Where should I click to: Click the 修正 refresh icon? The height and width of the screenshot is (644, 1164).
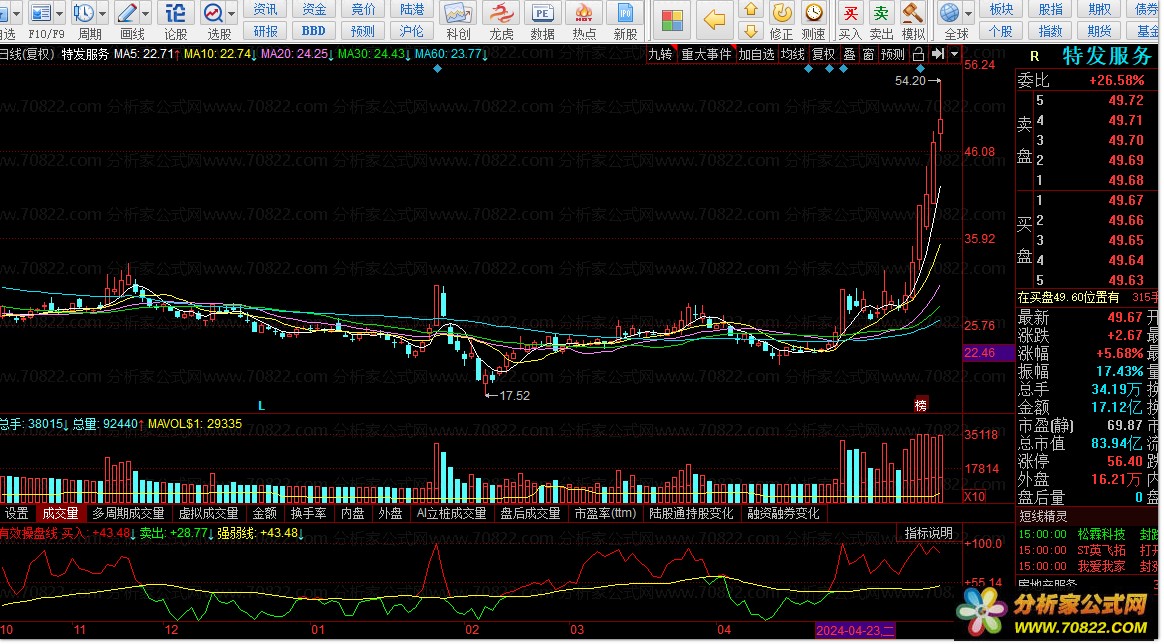tap(782, 13)
